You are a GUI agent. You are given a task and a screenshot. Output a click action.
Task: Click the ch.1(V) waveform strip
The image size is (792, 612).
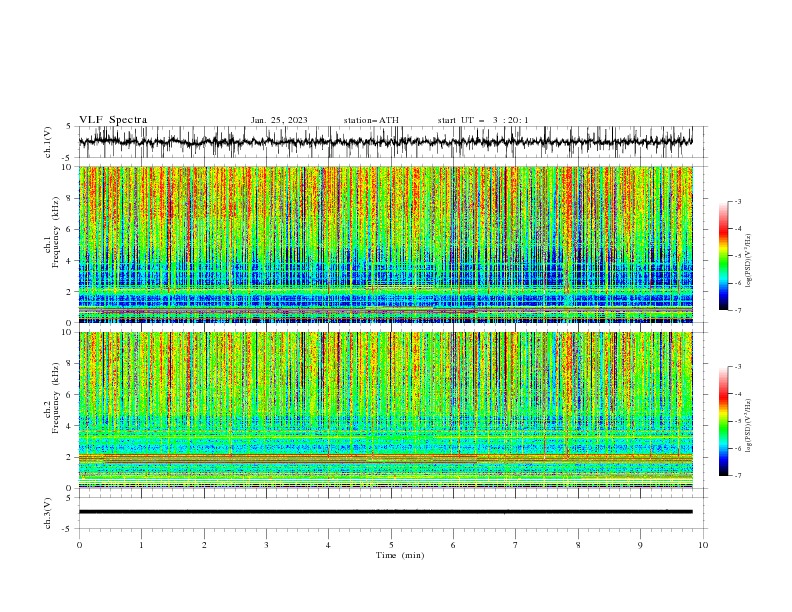click(x=386, y=142)
